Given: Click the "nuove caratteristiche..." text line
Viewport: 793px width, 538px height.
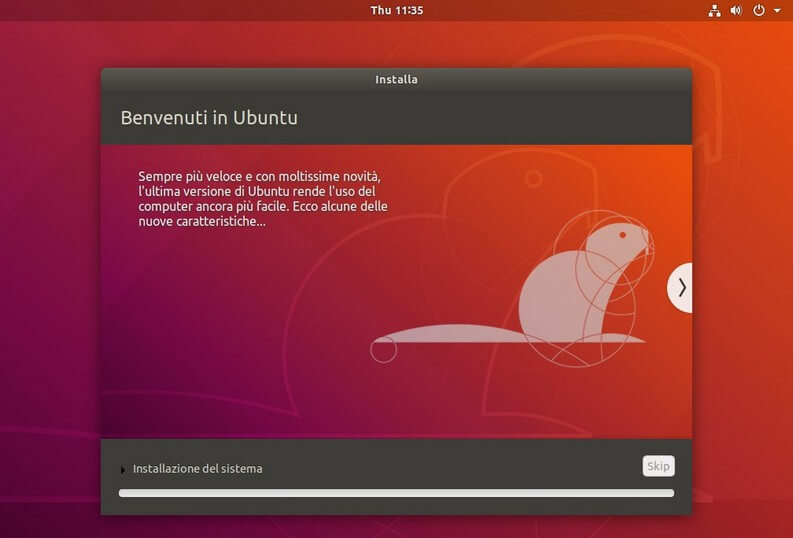Looking at the screenshot, I should click(202, 221).
